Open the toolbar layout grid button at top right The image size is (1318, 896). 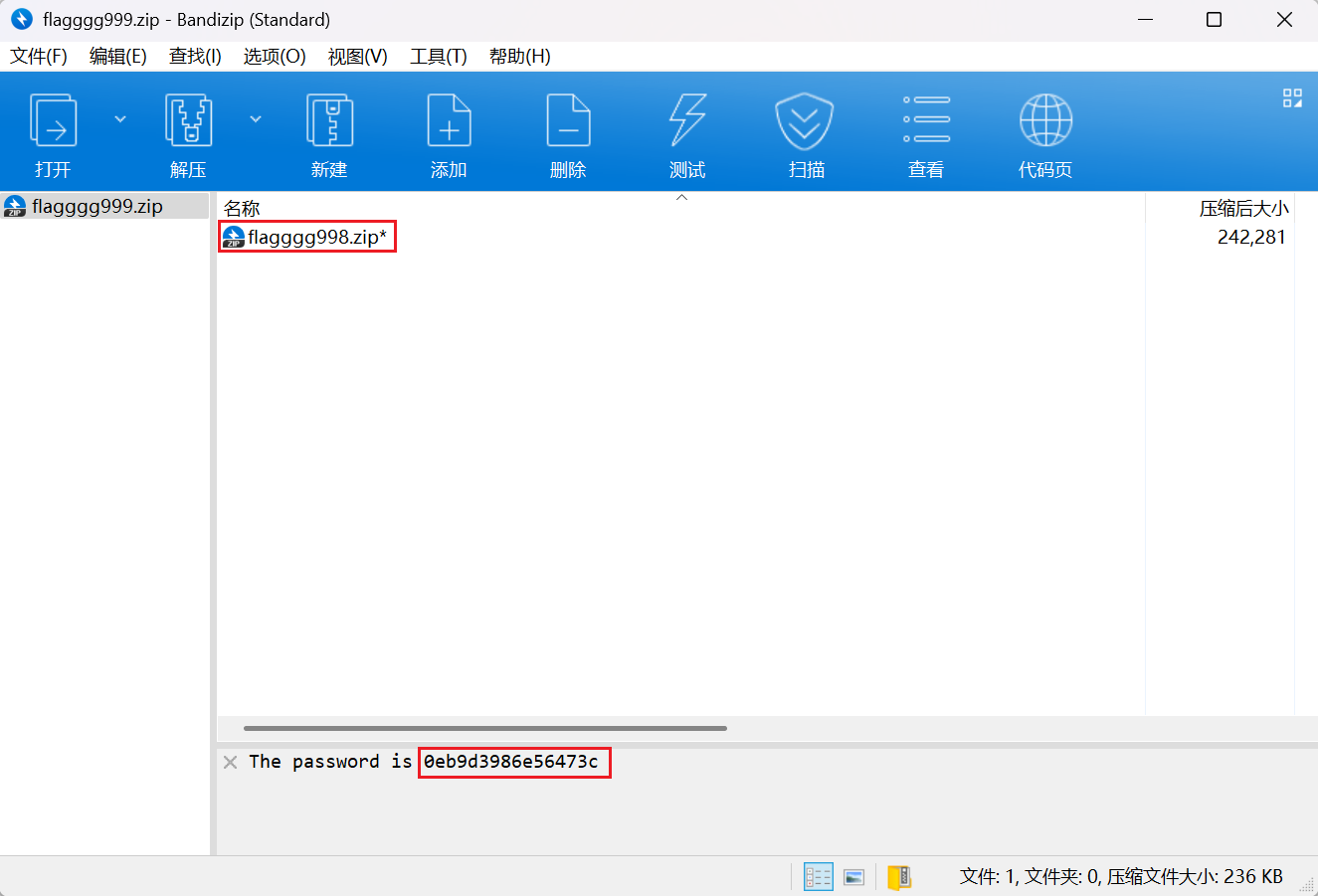click(x=1292, y=97)
